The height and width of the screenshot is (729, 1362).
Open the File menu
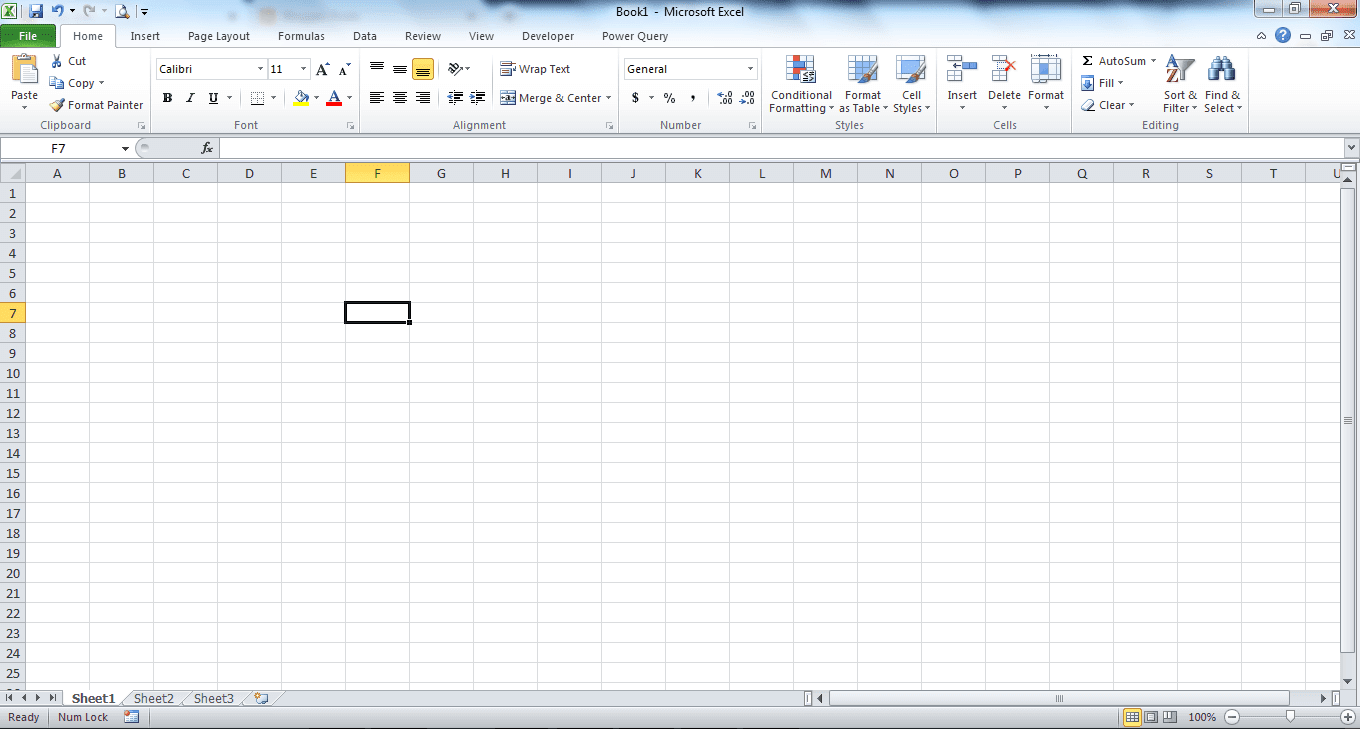click(29, 35)
